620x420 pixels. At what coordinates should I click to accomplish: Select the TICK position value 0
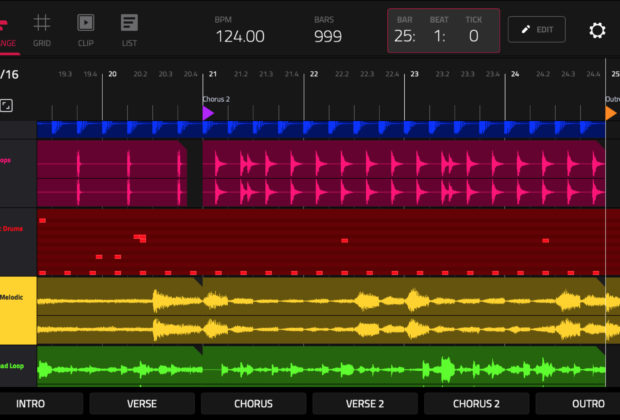click(474, 36)
